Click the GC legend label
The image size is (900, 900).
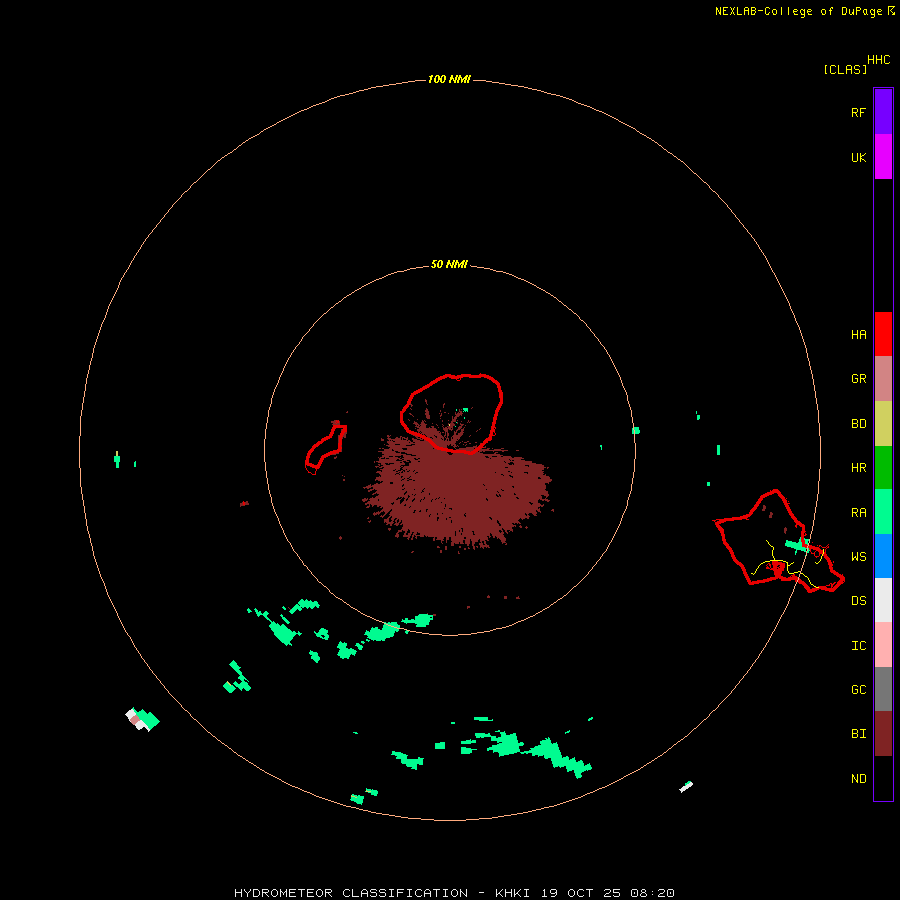coord(858,690)
